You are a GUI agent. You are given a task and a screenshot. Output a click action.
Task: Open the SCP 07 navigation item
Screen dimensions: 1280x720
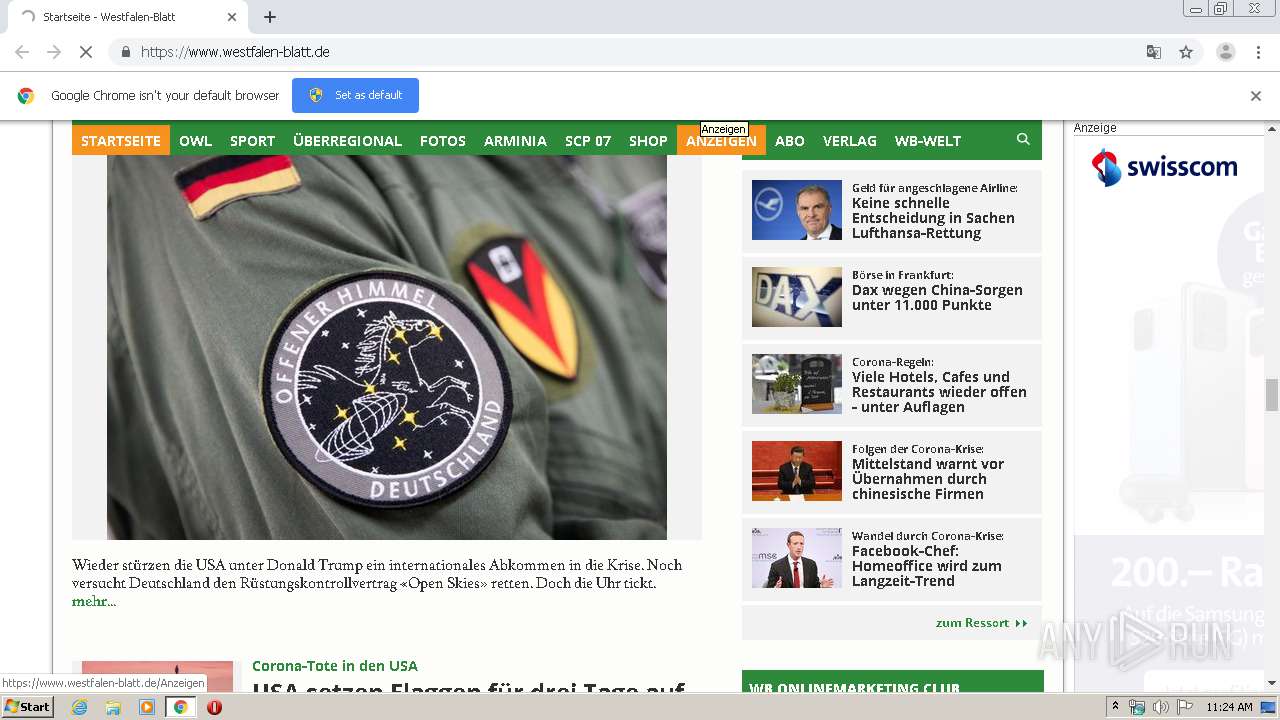pos(588,141)
